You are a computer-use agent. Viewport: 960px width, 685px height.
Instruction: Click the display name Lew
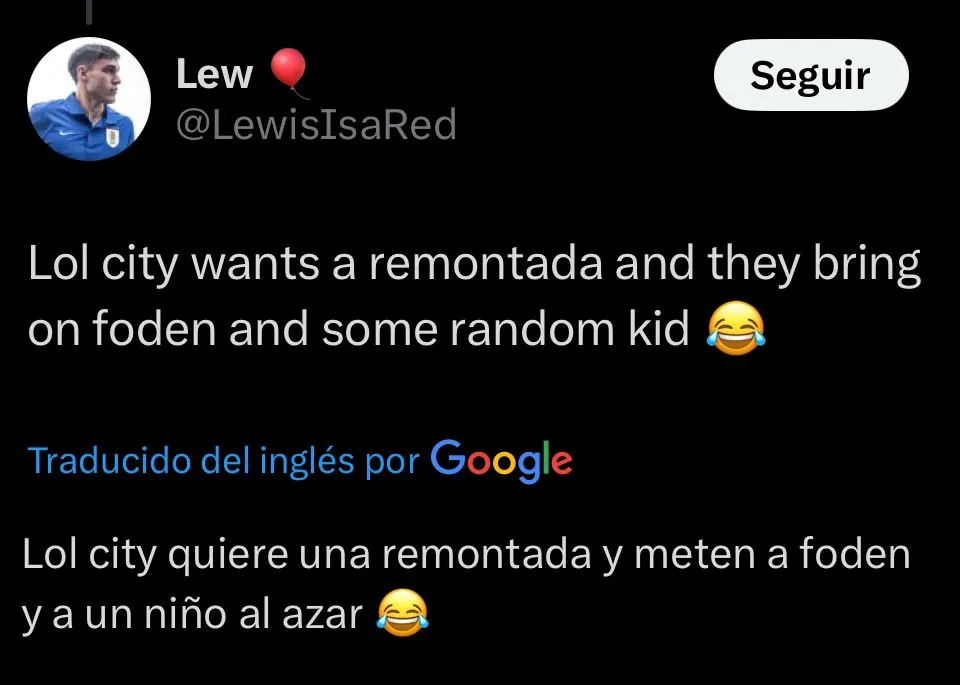pos(214,75)
